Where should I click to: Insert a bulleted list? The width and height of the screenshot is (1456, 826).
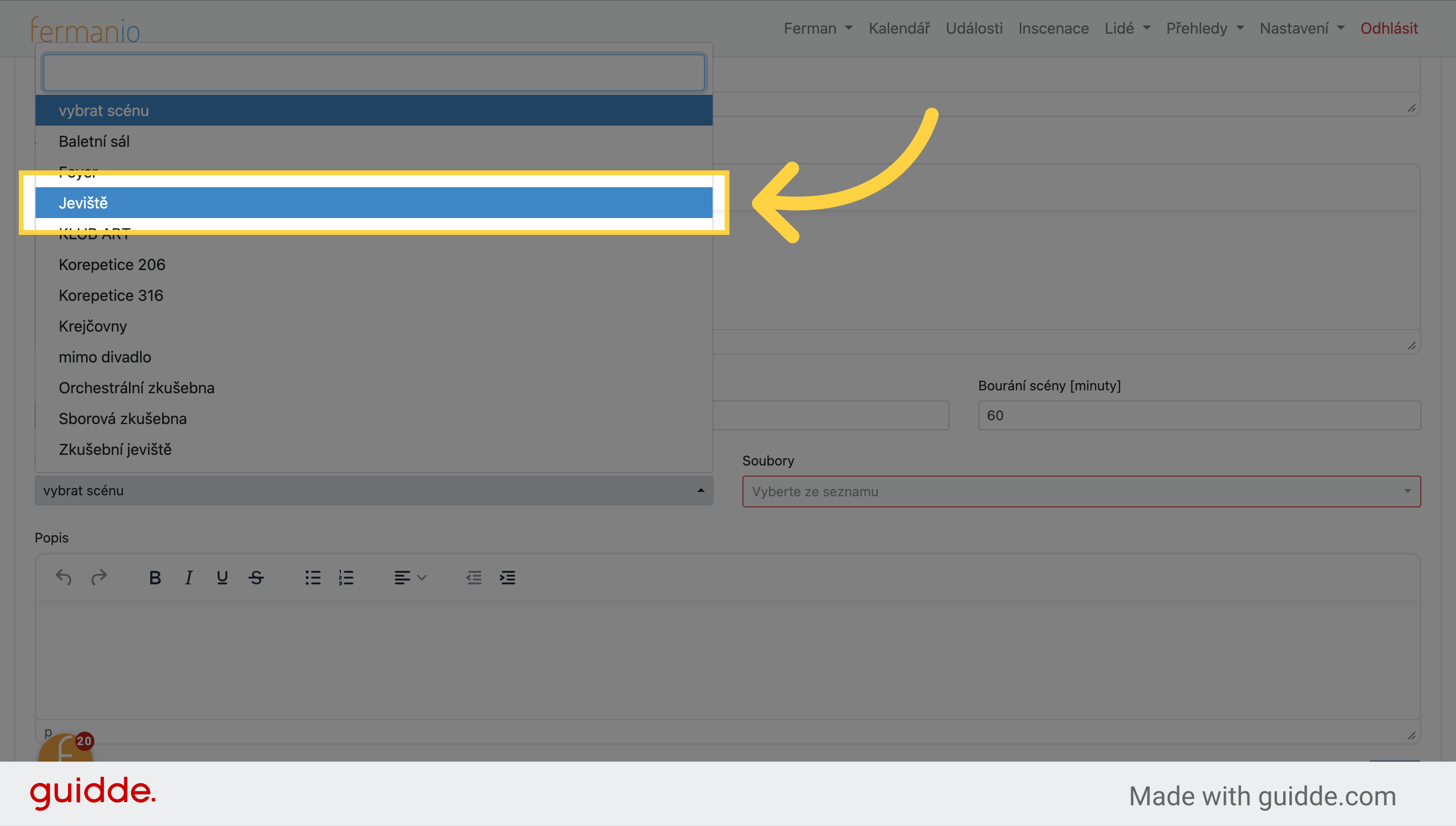pyautogui.click(x=312, y=578)
